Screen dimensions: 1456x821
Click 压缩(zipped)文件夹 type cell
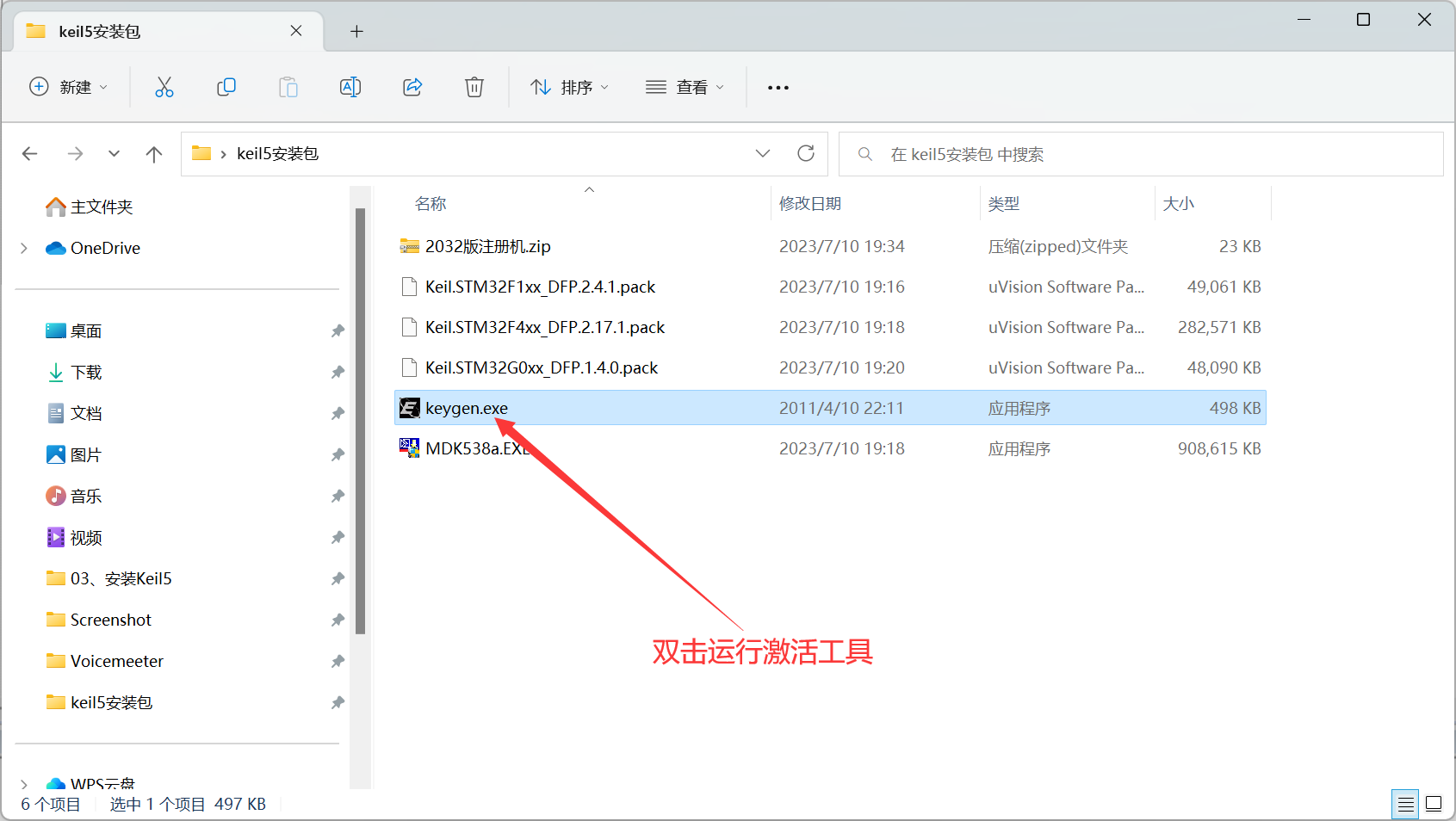1058,246
